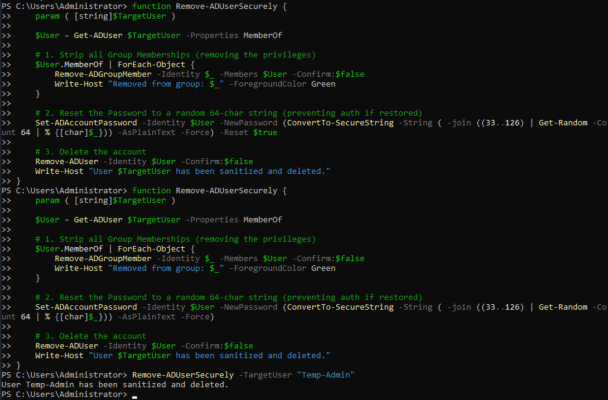Click "Remove-ADGroupMember" in the second function definition
Viewport: 608px width, 400px height.
click(103, 259)
